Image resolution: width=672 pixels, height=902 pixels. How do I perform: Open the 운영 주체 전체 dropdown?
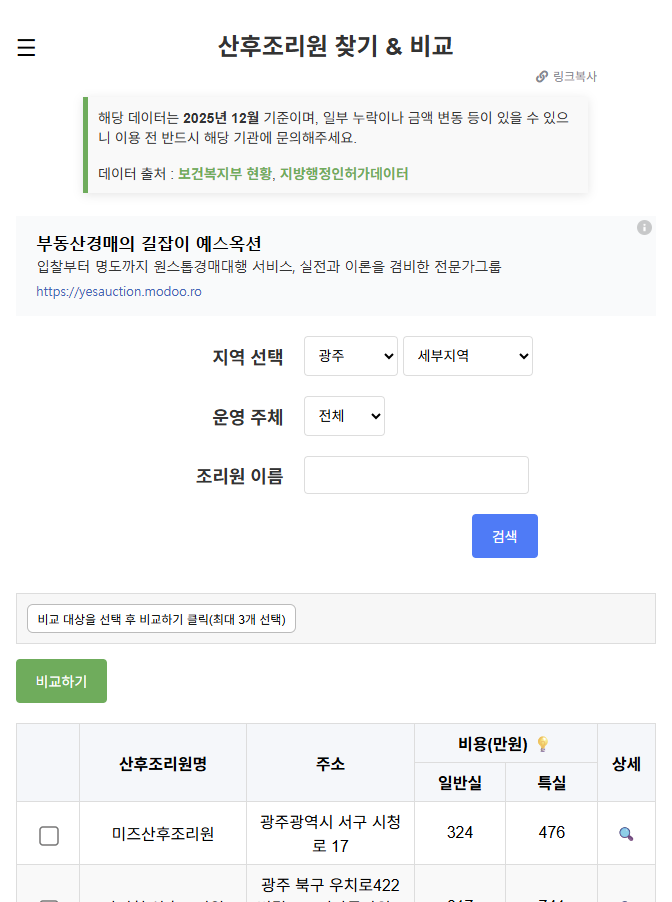(344, 416)
